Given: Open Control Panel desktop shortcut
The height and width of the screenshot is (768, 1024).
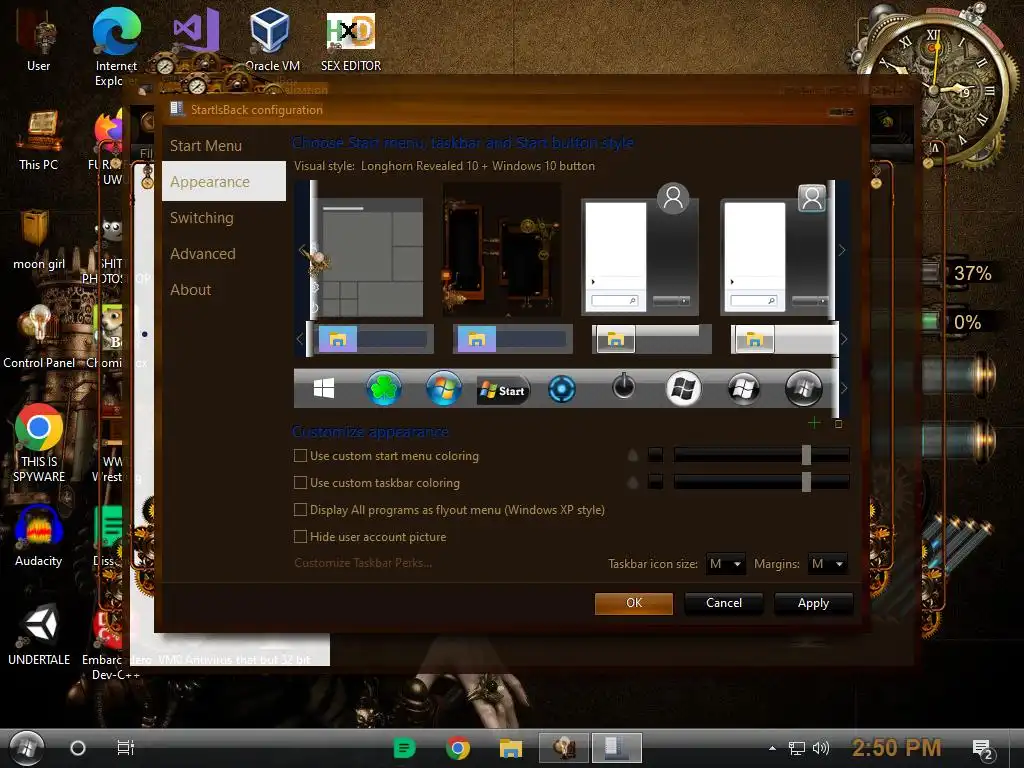Looking at the screenshot, I should point(39,338).
